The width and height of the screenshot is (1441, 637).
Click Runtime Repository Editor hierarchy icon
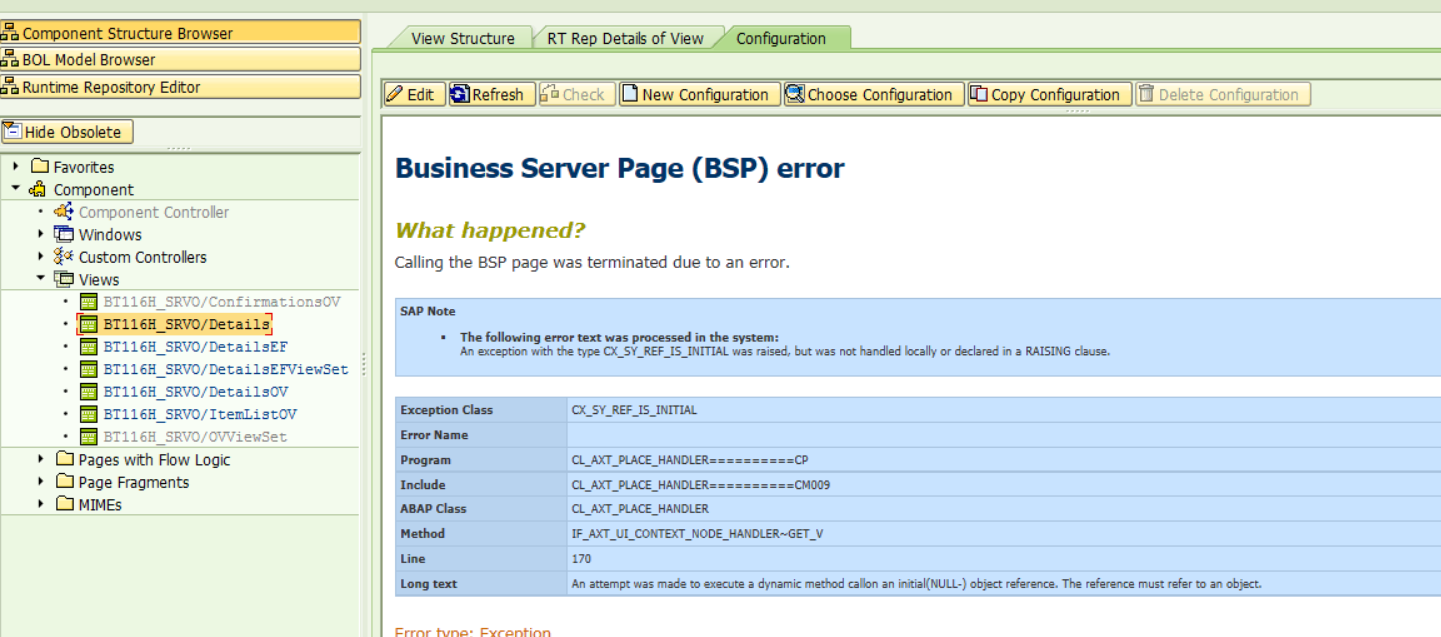(x=10, y=87)
